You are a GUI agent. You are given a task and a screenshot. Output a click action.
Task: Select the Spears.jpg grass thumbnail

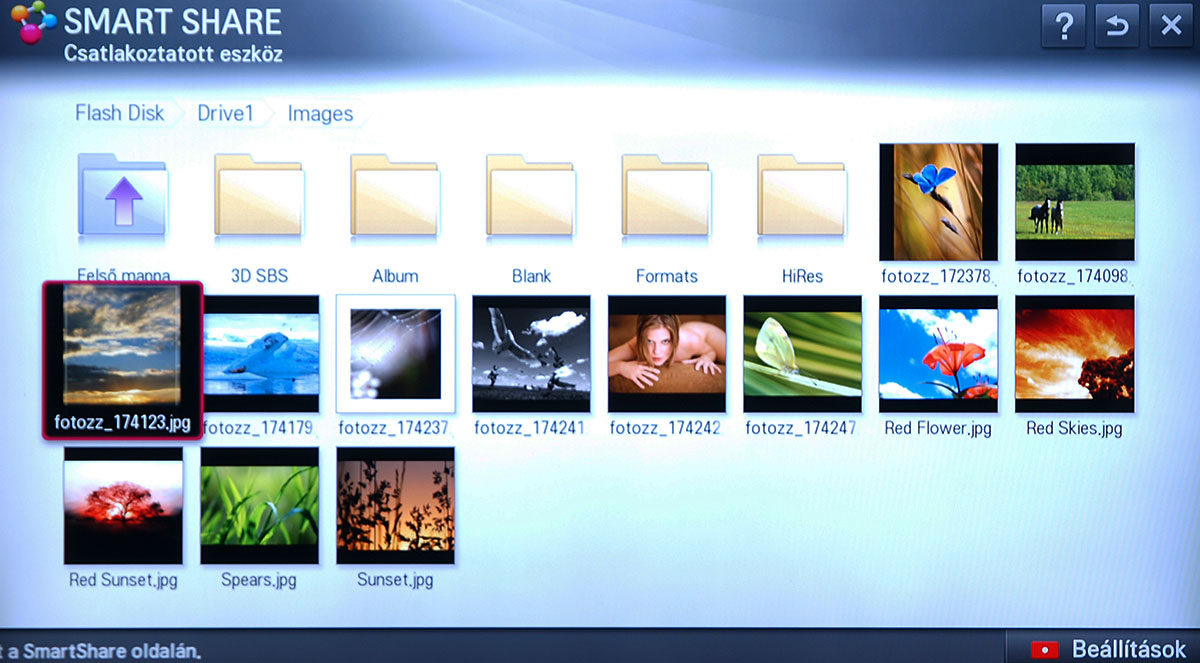coord(259,505)
